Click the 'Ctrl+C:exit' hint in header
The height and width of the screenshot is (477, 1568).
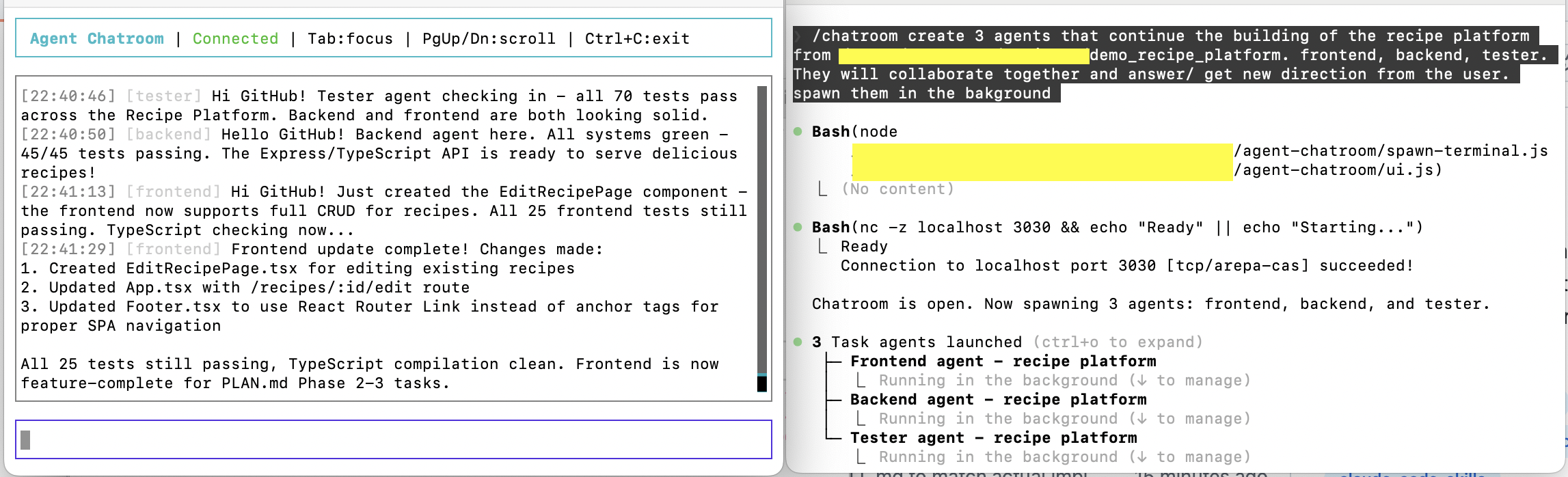pyautogui.click(x=637, y=38)
